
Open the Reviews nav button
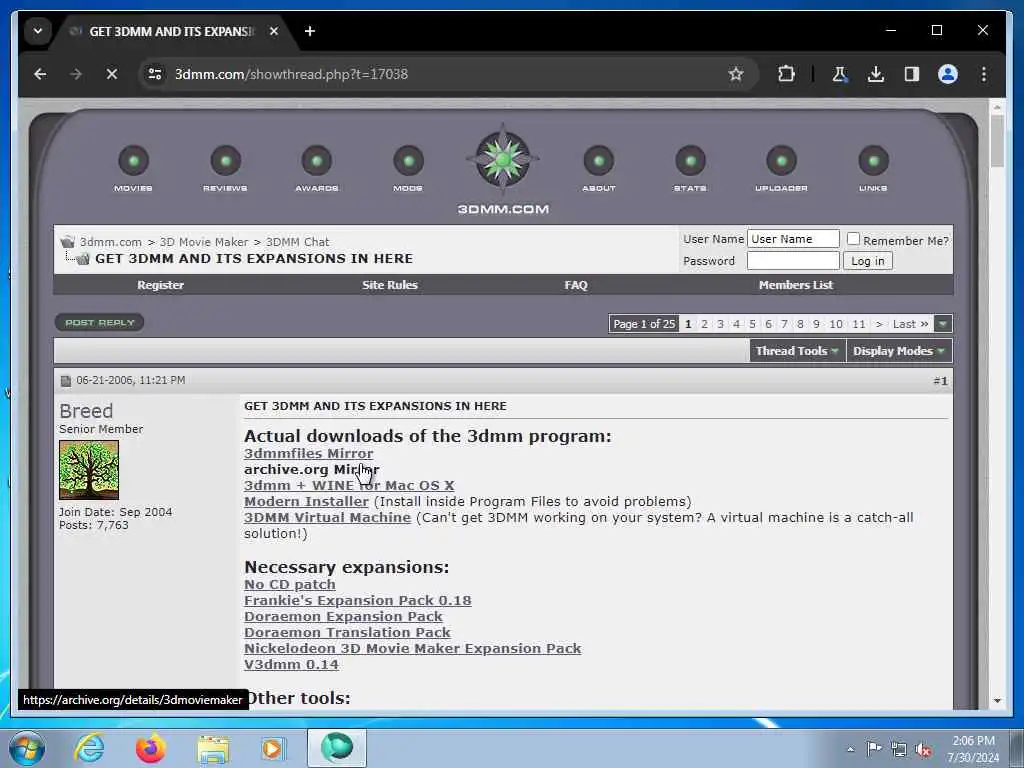pyautogui.click(x=225, y=167)
